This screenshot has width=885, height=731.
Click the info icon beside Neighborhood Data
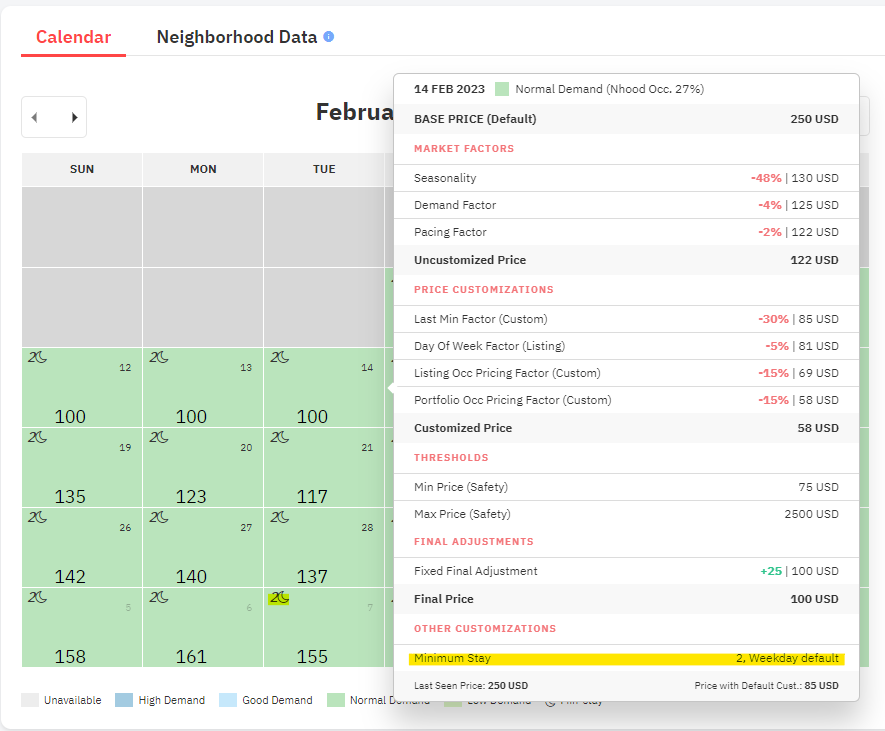pos(329,37)
